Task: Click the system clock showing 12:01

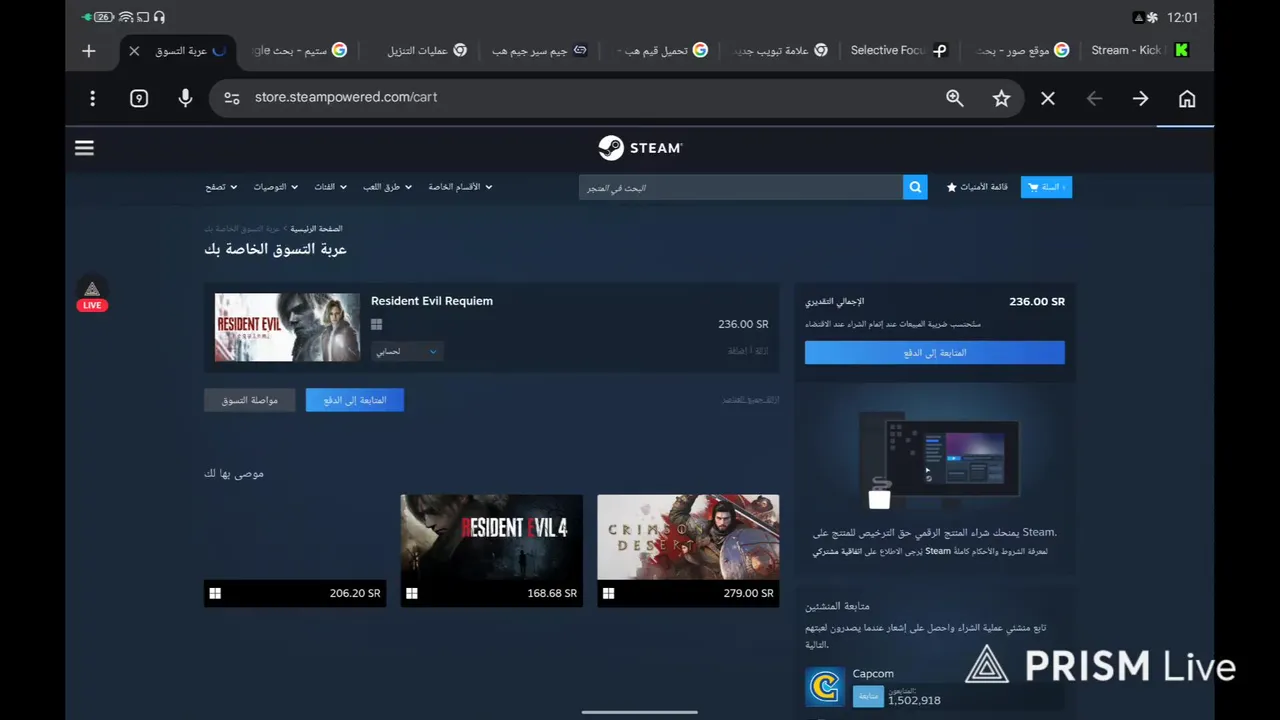Action: click(1182, 17)
